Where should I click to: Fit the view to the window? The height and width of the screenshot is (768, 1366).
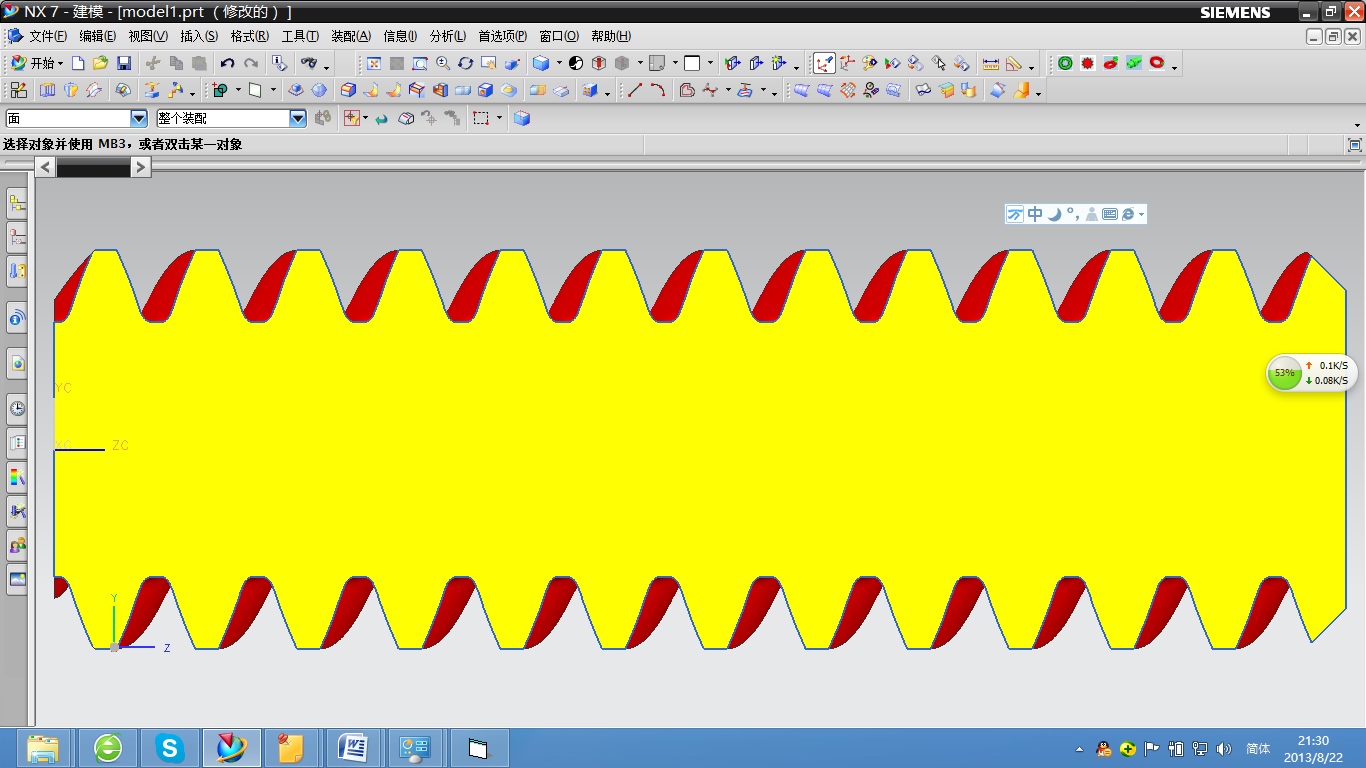(x=374, y=63)
